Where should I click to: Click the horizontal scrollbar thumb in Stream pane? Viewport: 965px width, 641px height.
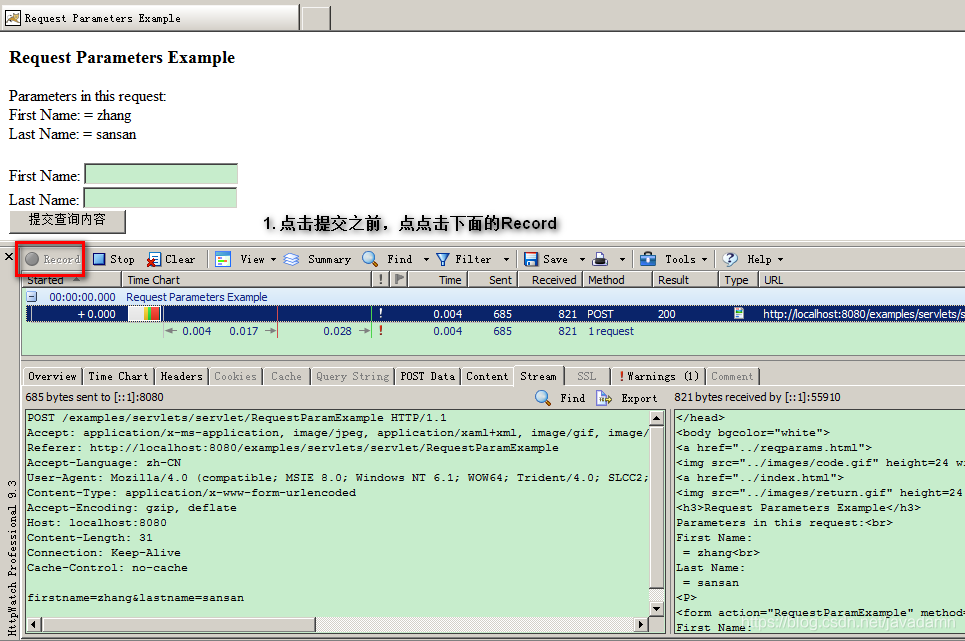[178, 624]
